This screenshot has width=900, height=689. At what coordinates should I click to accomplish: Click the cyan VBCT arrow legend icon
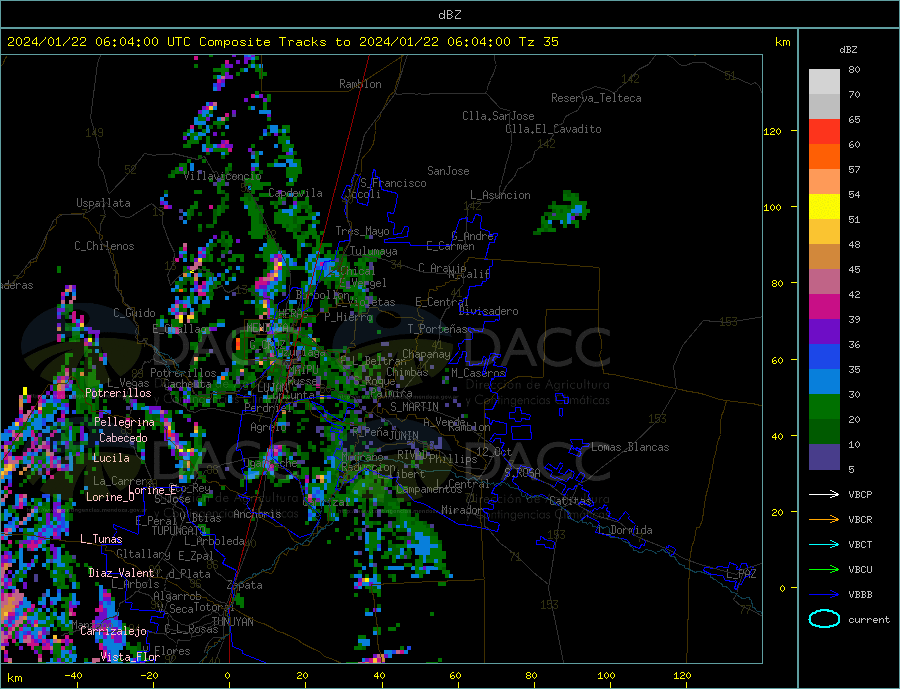[824, 544]
